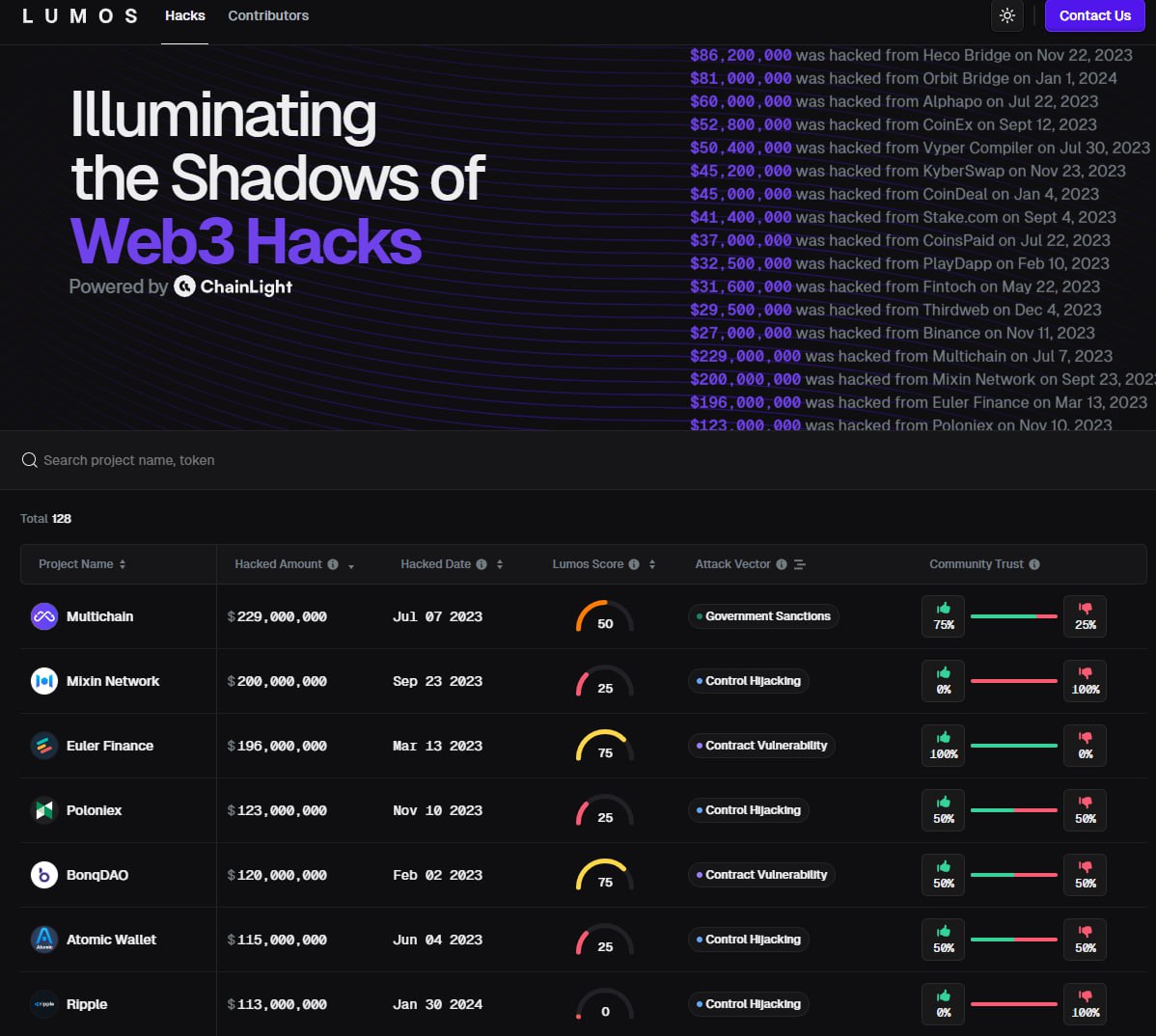Switch to the Contributors tab
This screenshot has width=1156, height=1036.
pyautogui.click(x=268, y=15)
